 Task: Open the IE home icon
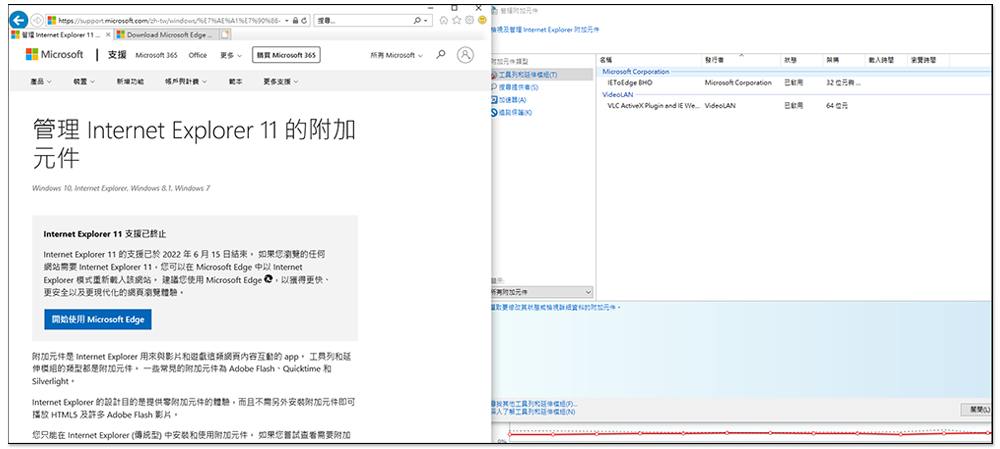pyautogui.click(x=443, y=20)
